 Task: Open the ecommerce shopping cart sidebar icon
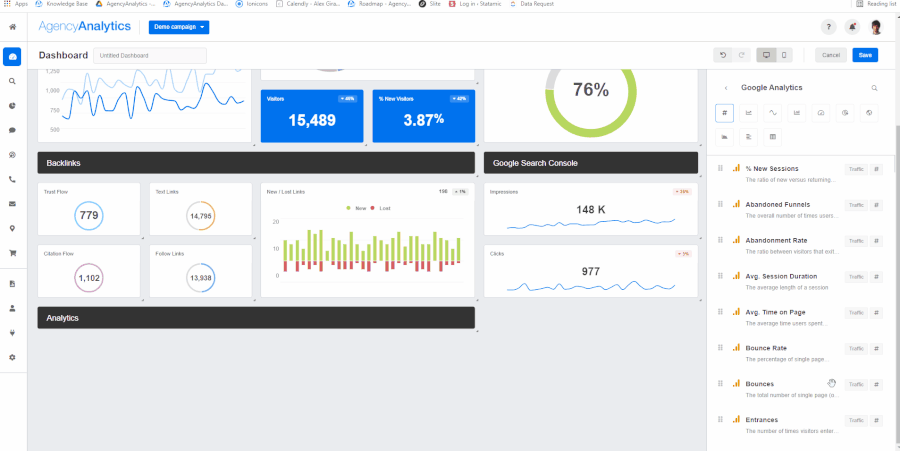(12, 252)
